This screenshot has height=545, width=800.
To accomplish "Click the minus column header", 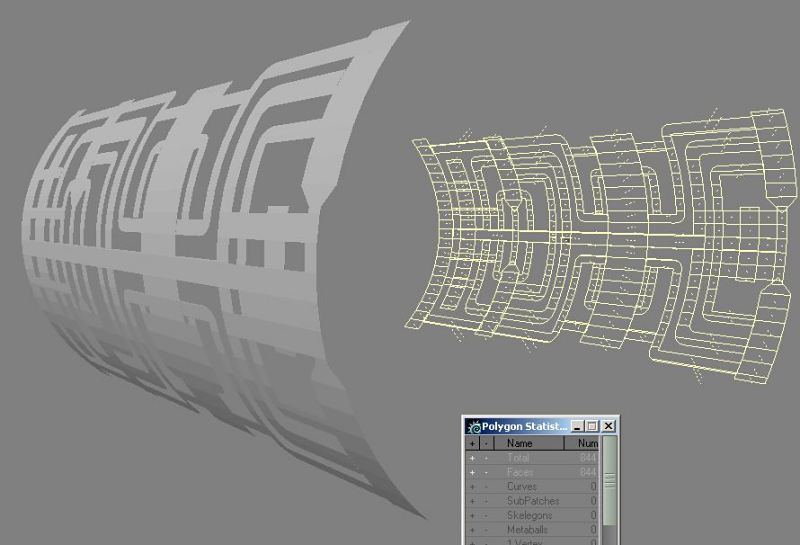I will tap(487, 443).
